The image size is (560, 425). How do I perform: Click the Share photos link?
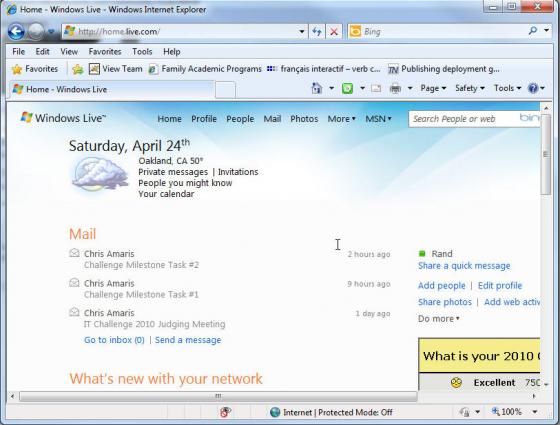[445, 302]
